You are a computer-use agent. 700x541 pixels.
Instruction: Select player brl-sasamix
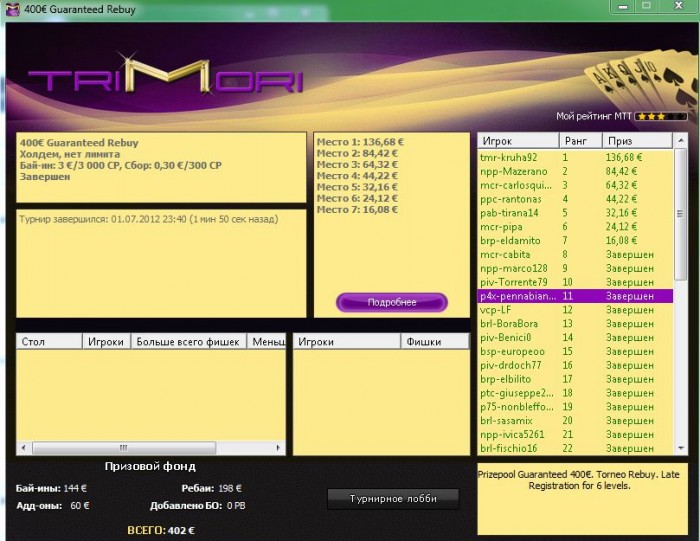(575, 420)
